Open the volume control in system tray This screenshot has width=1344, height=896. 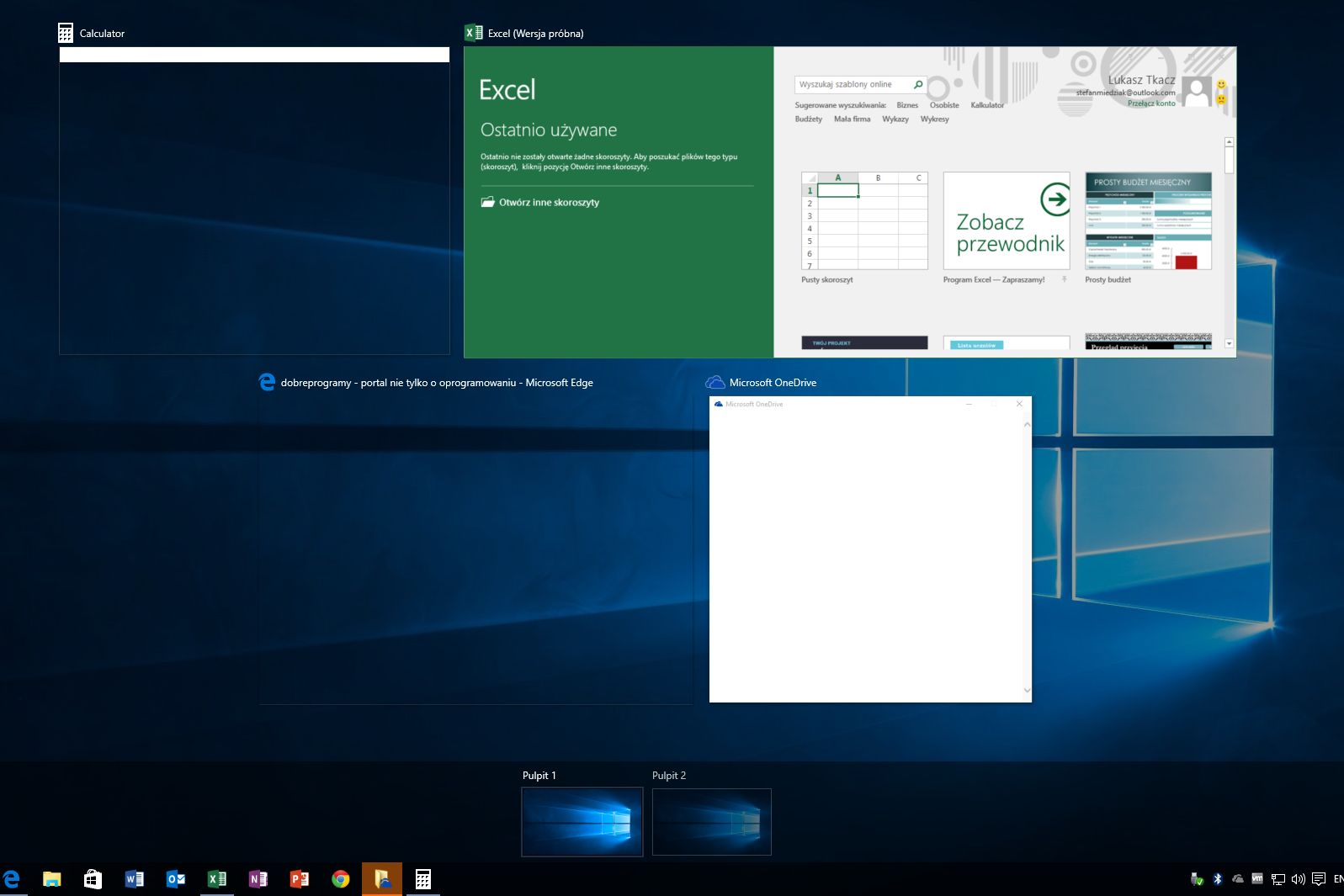1298,879
